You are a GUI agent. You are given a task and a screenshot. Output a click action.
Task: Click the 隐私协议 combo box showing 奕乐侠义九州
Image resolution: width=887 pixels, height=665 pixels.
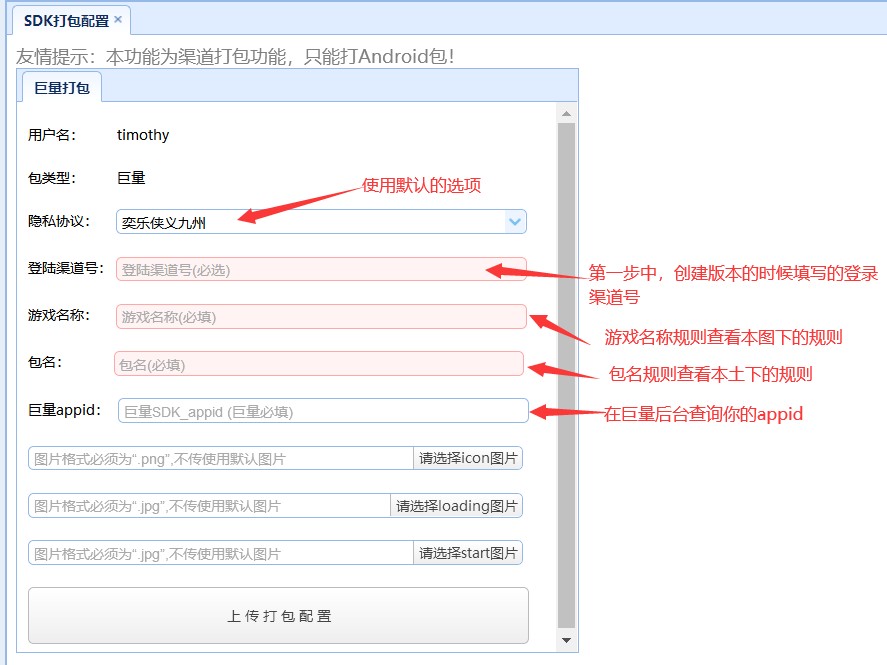coord(310,222)
